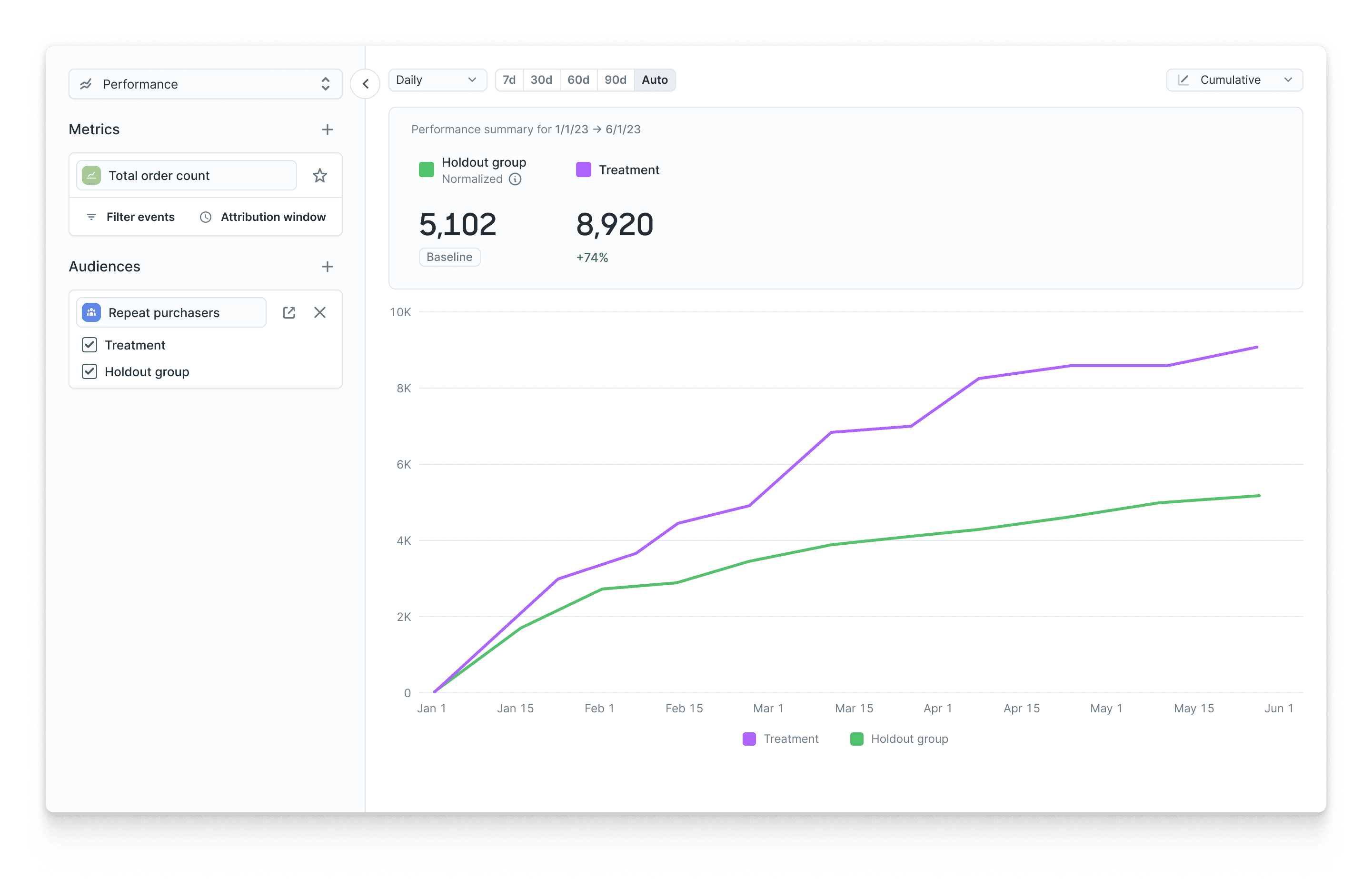The image size is (1372, 879).
Task: Click the Baseline label under 5,102
Action: coord(449,257)
